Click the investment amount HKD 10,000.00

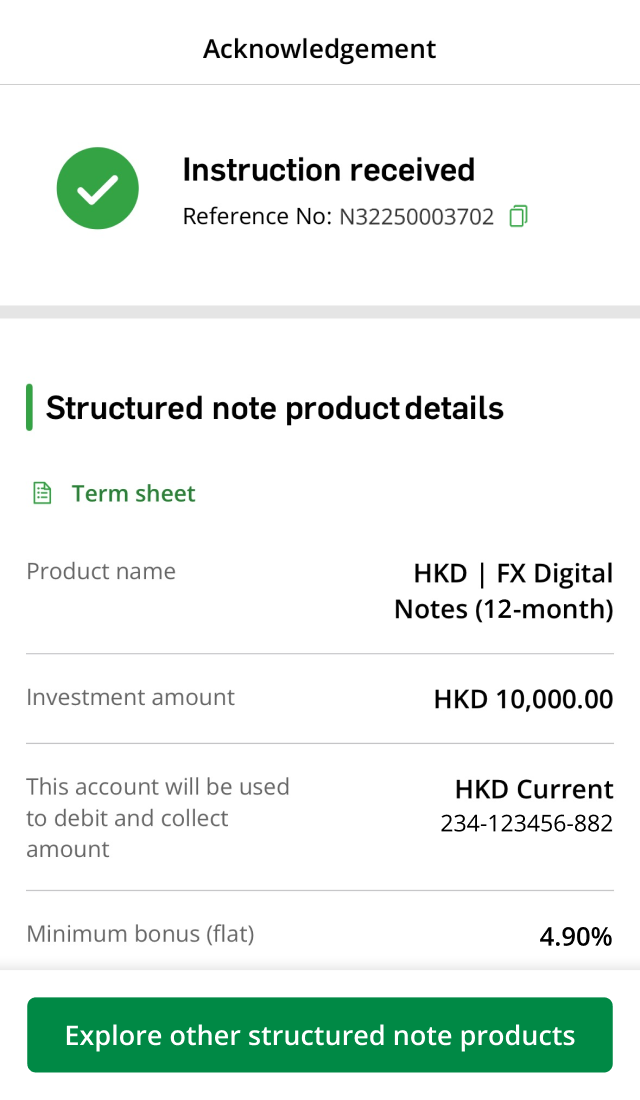[x=522, y=699]
